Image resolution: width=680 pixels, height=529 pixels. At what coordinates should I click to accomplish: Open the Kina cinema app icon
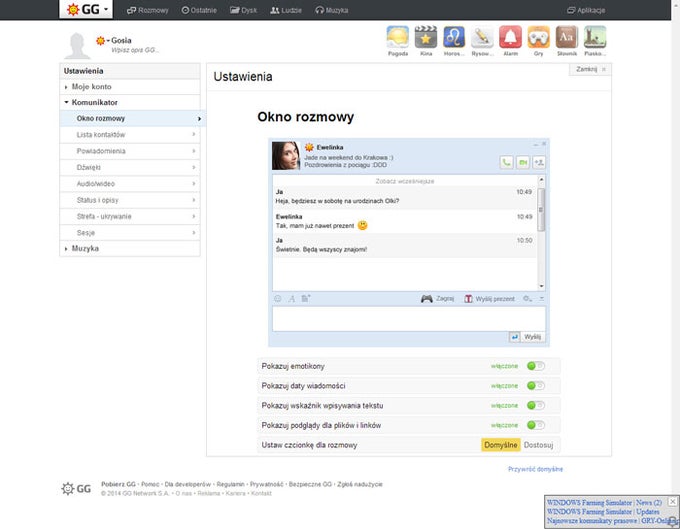[426, 37]
